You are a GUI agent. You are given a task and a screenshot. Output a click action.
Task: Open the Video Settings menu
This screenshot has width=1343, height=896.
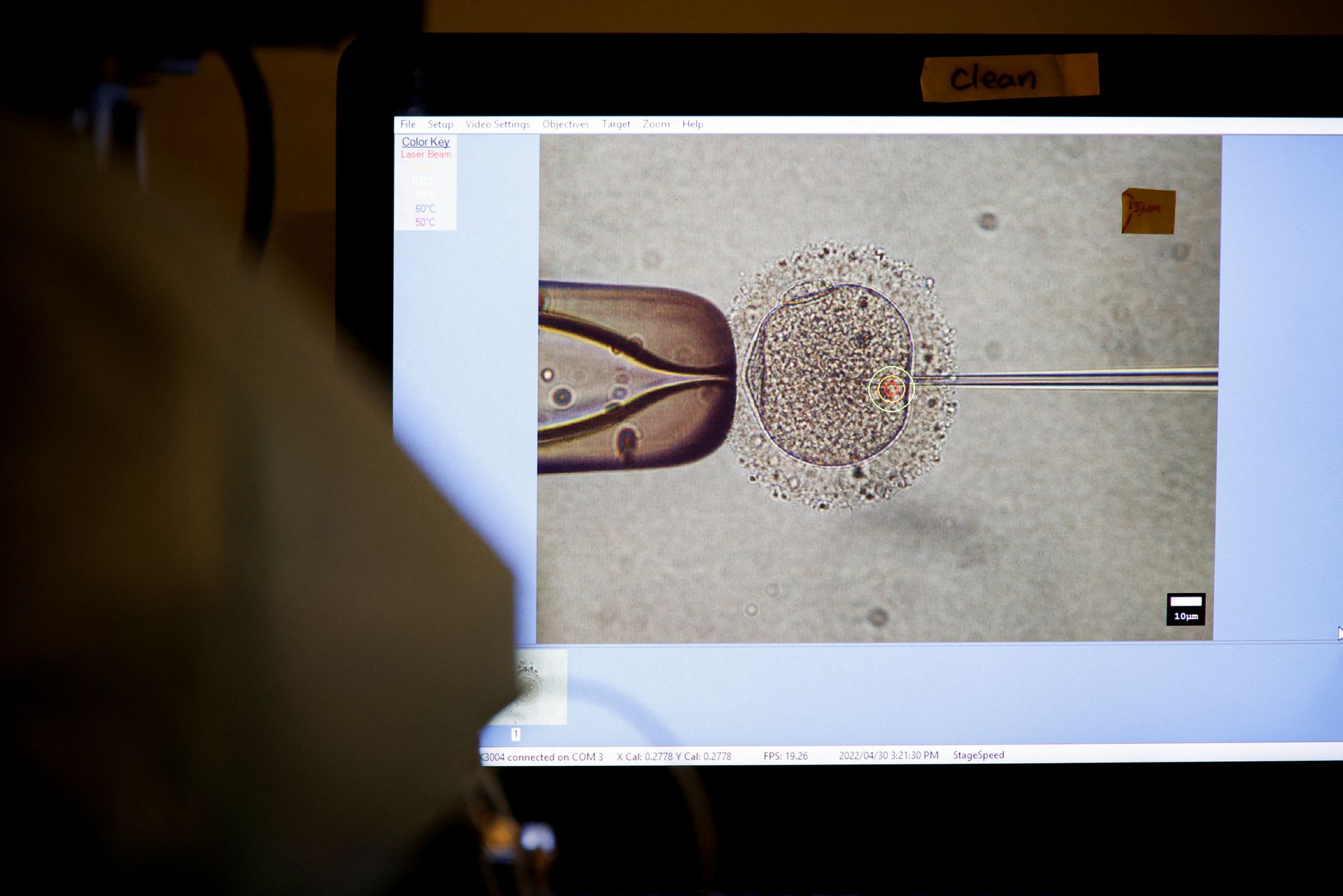coord(498,124)
